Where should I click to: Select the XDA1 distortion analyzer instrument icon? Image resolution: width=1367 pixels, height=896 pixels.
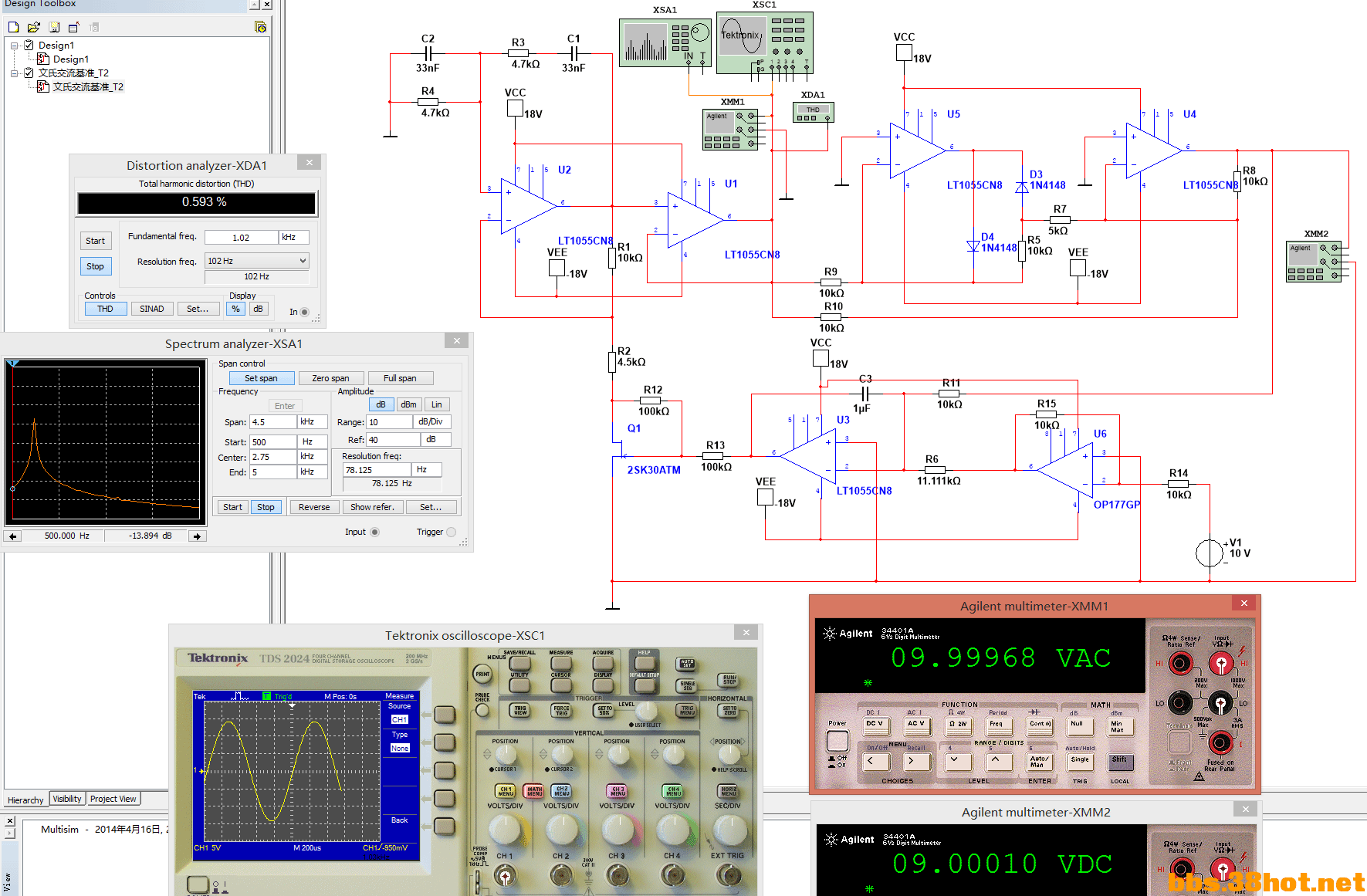coord(814,112)
